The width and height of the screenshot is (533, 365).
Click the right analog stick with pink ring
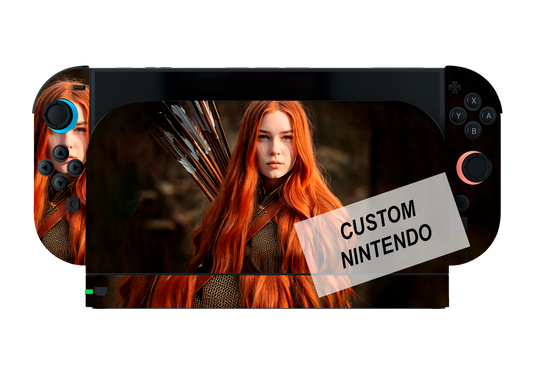click(x=474, y=168)
